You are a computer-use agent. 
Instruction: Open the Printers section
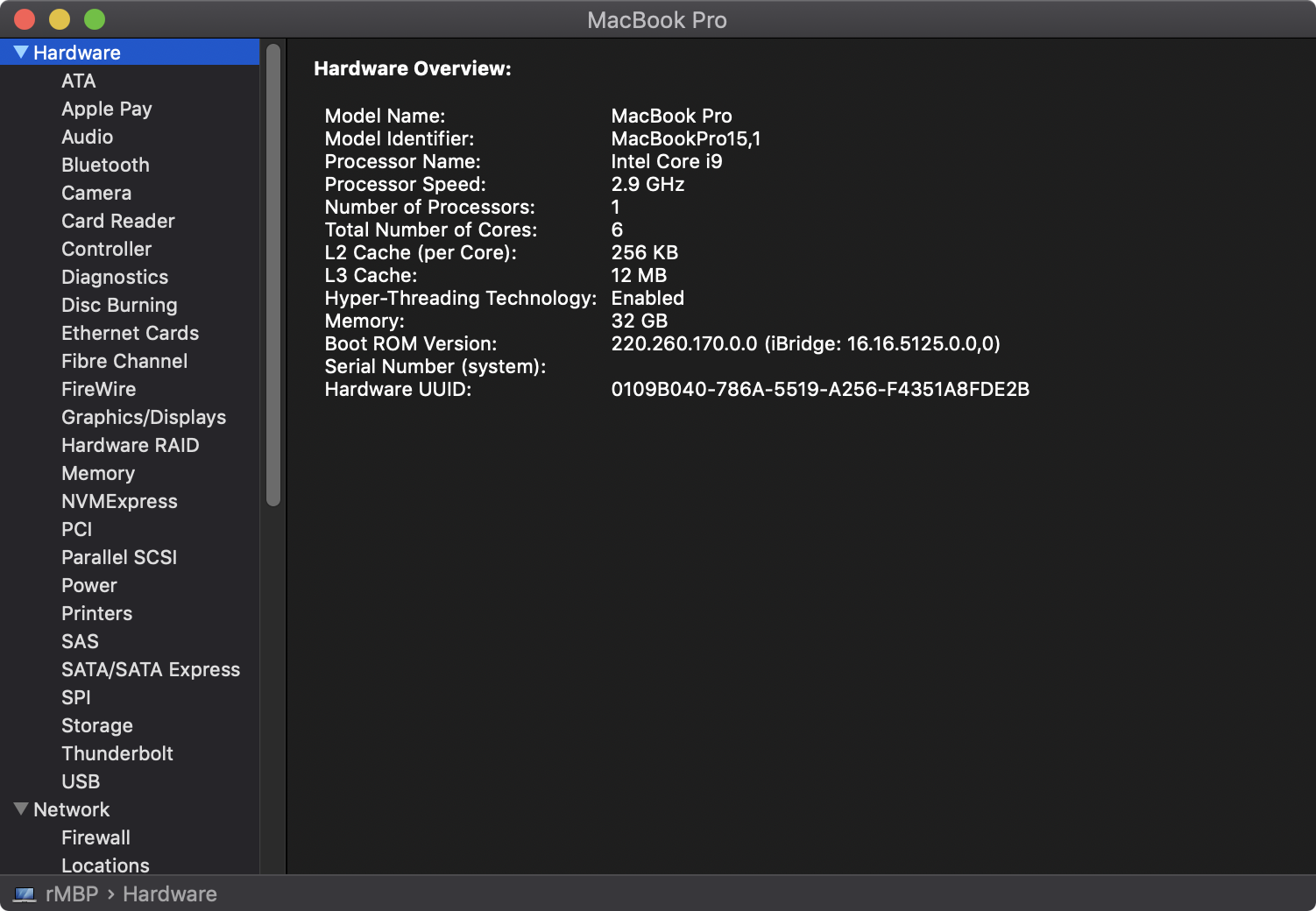pos(97,613)
